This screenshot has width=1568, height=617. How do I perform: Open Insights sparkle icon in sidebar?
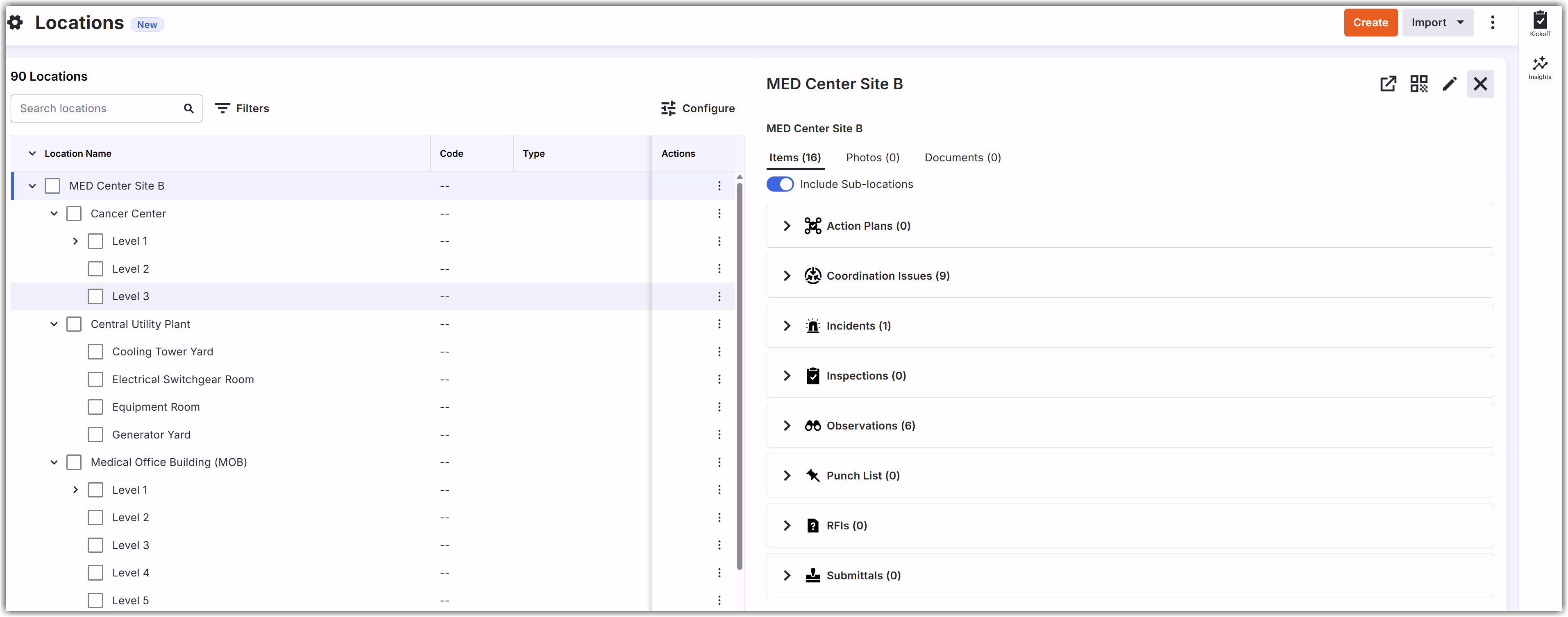[1539, 67]
